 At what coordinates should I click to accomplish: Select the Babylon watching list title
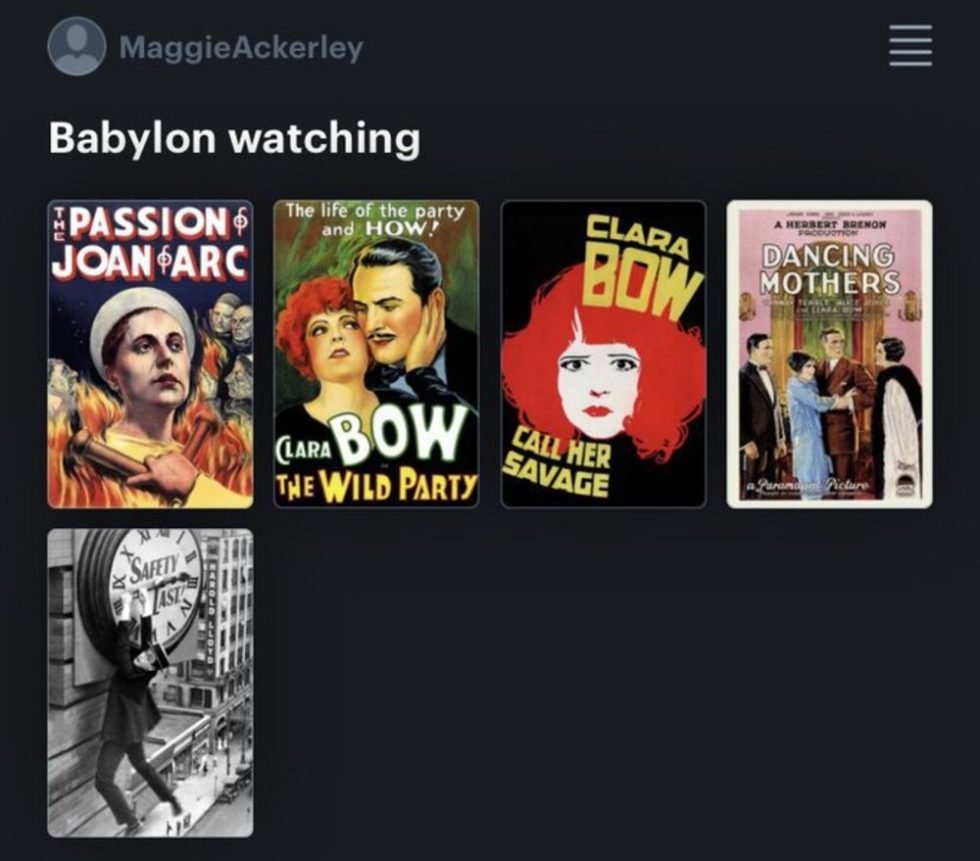(234, 137)
